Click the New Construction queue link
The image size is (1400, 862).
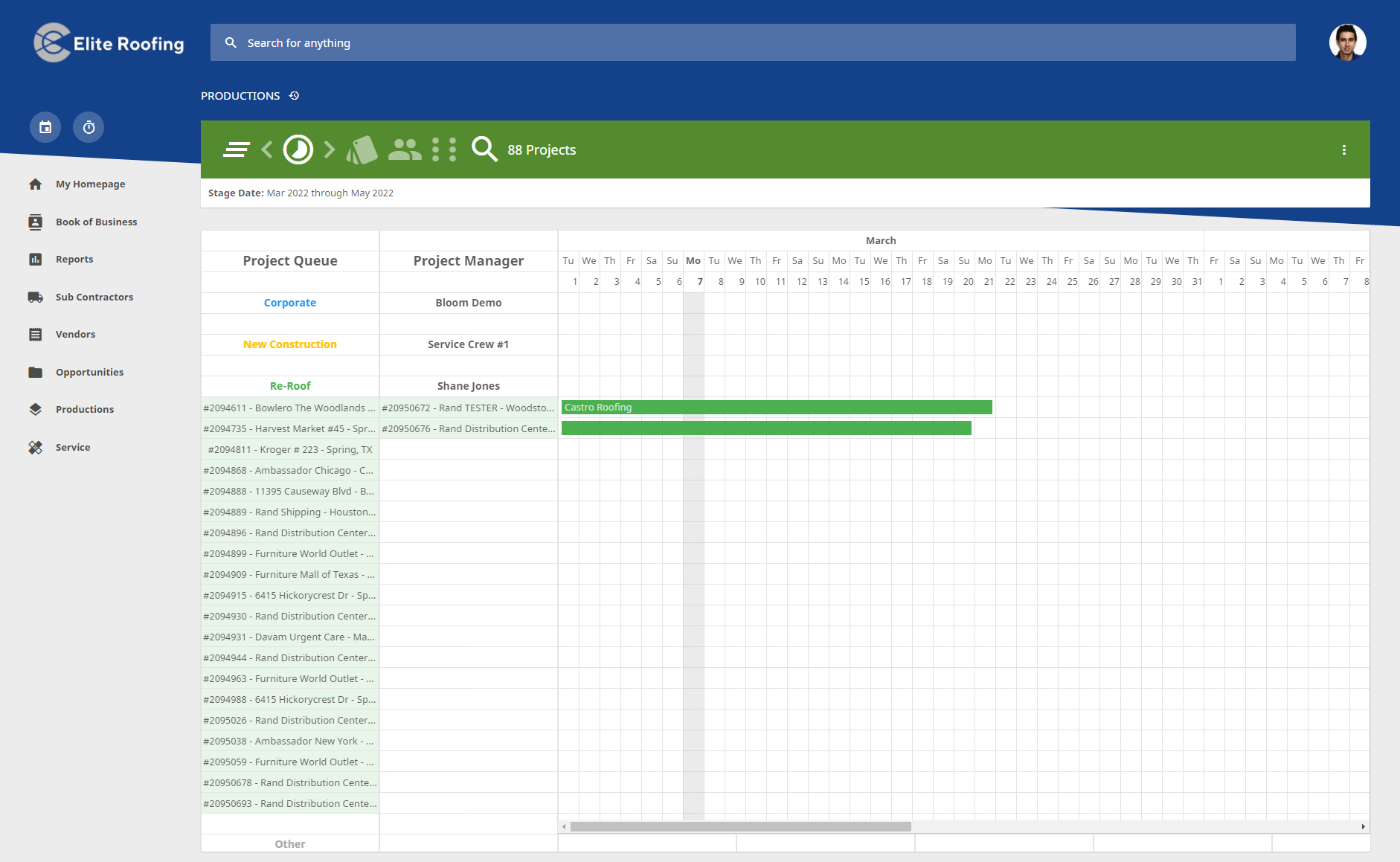290,344
